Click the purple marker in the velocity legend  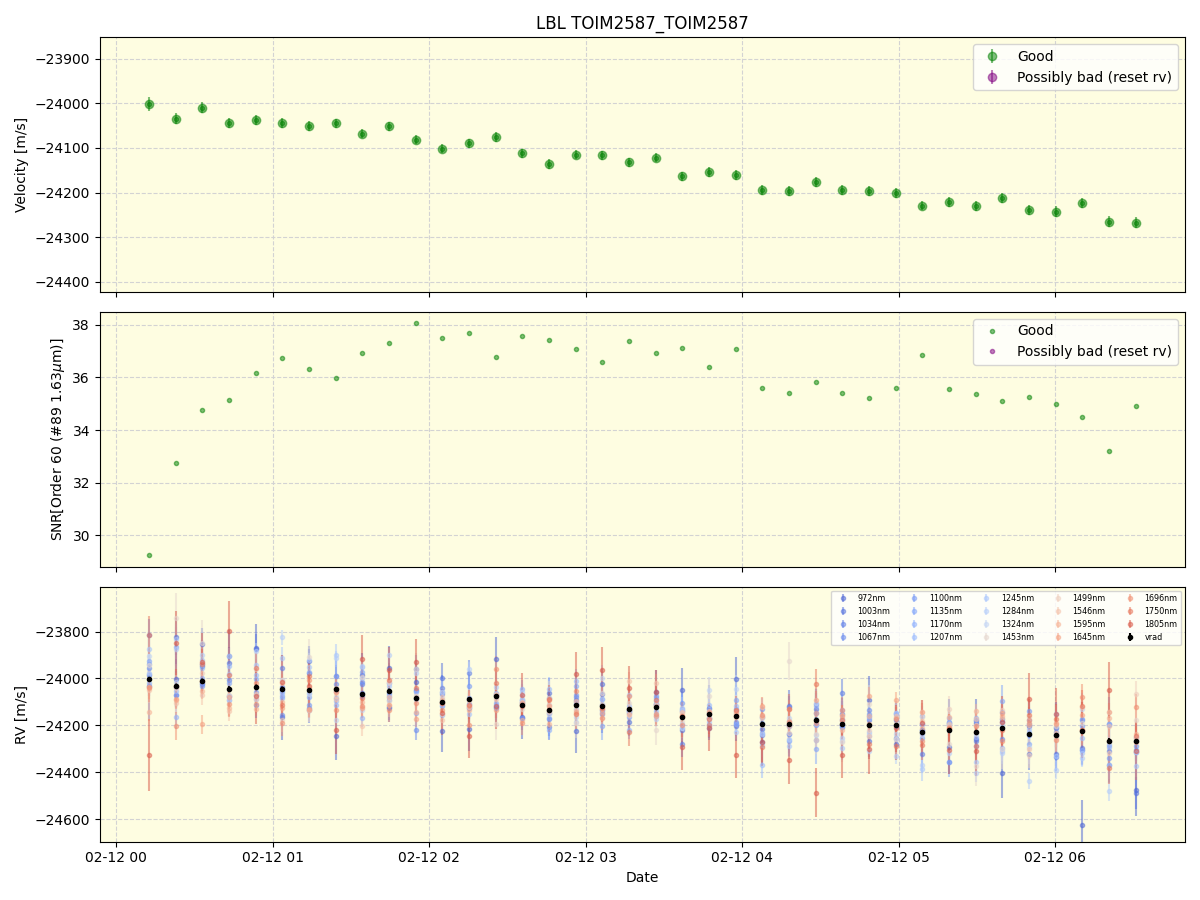click(992, 77)
